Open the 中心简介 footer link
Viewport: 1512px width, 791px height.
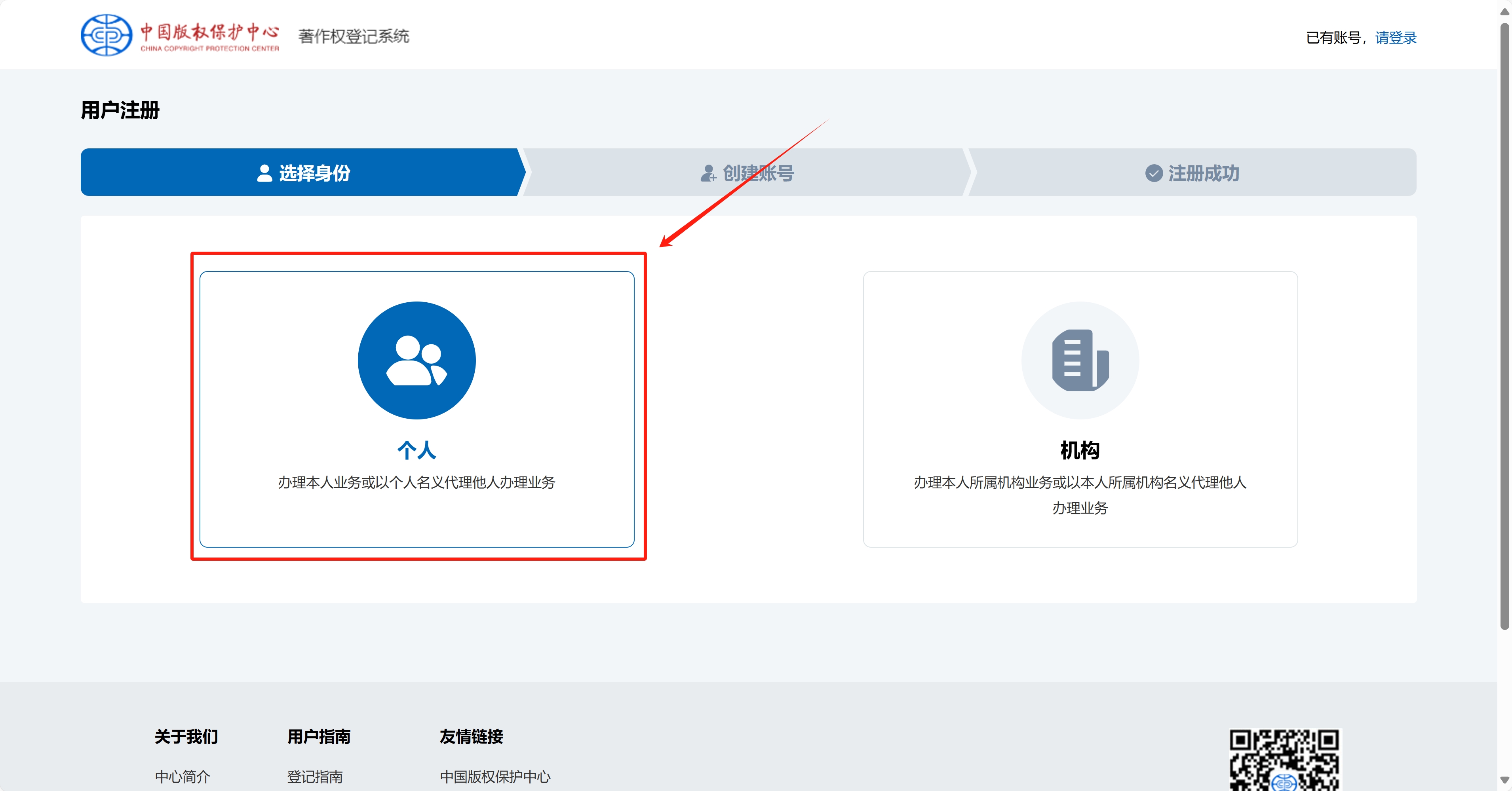[x=183, y=776]
